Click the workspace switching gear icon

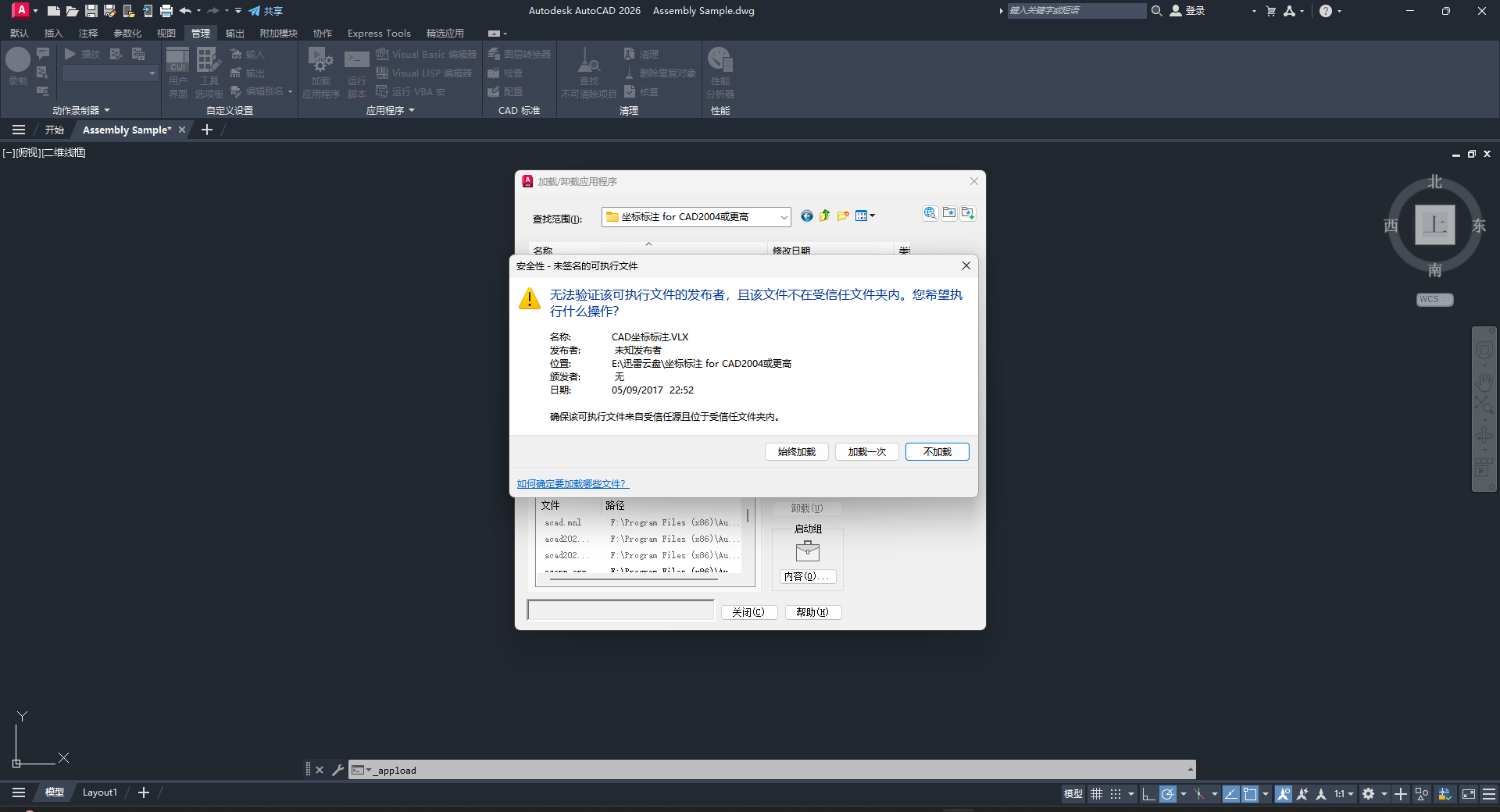tap(1368, 794)
